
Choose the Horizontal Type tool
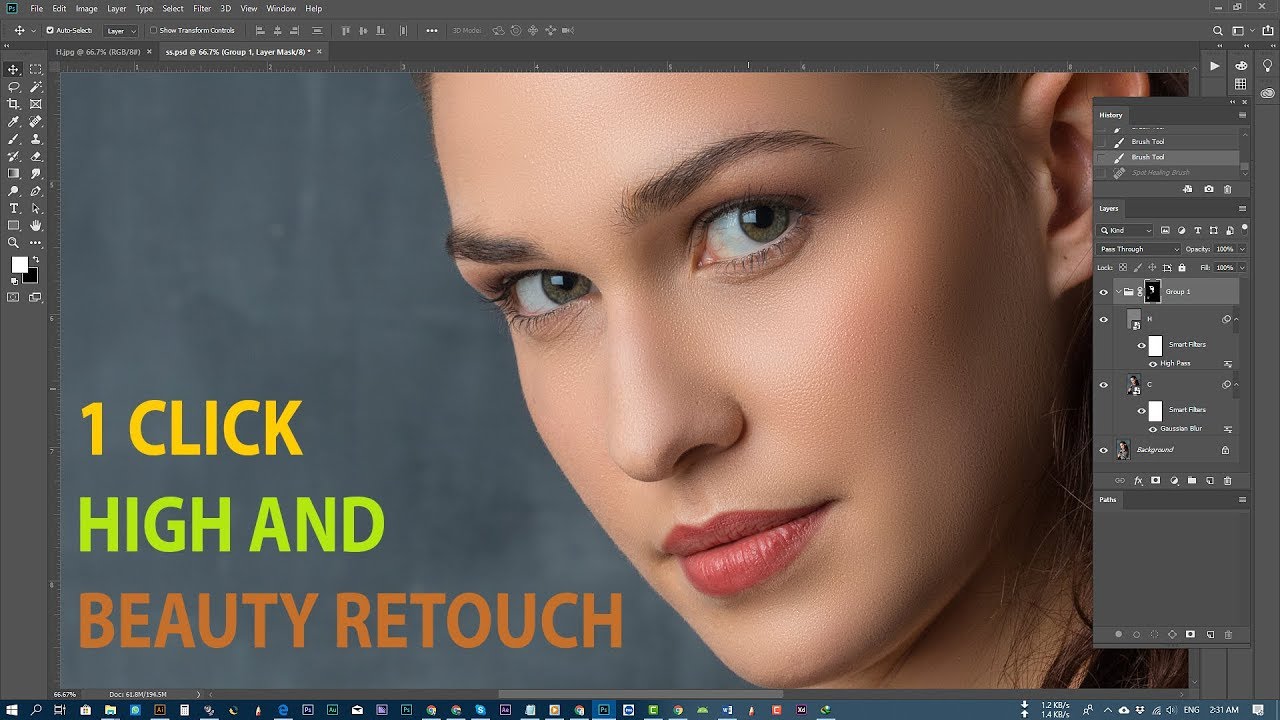[x=13, y=208]
